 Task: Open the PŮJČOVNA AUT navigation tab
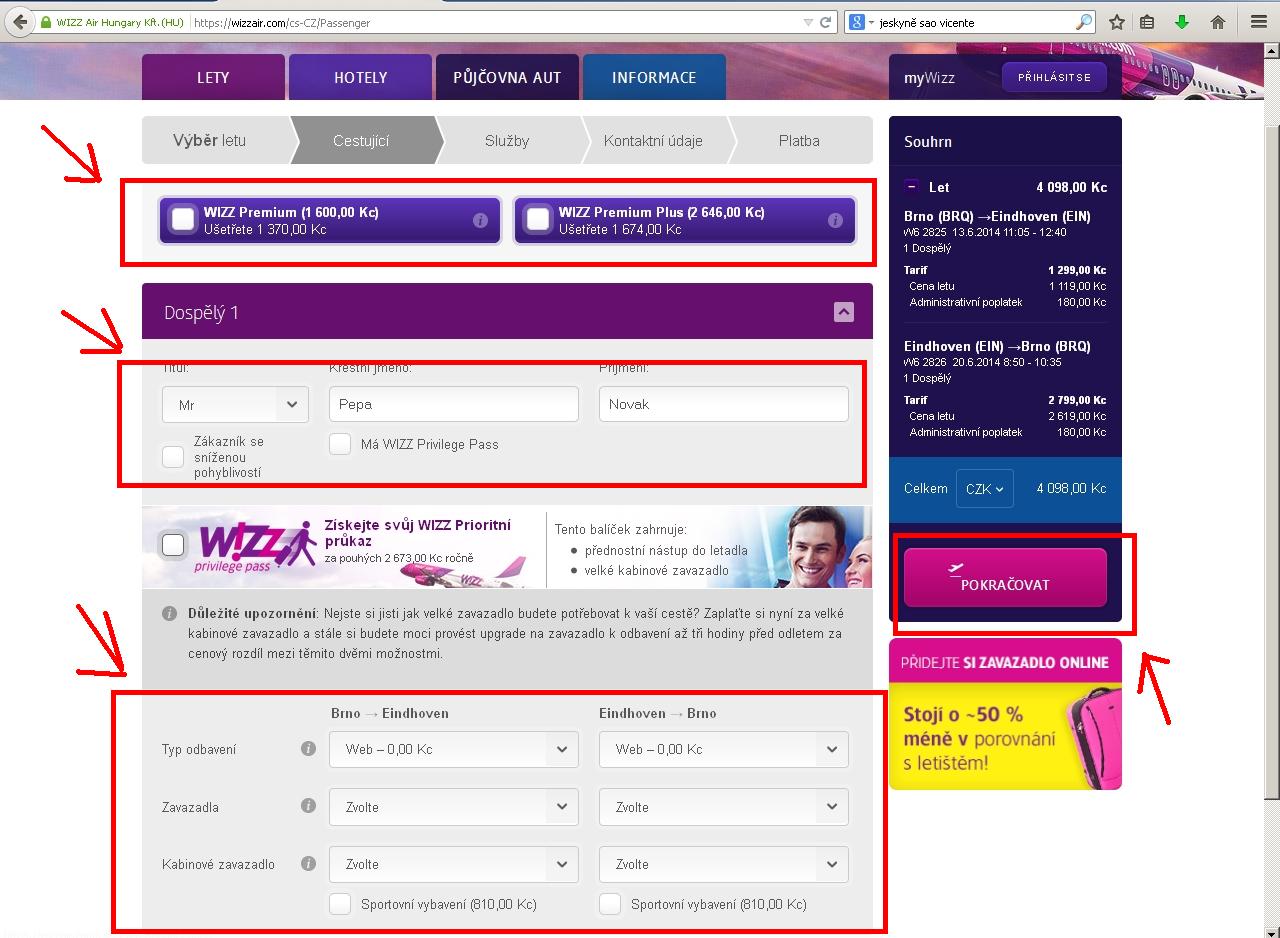(x=507, y=77)
